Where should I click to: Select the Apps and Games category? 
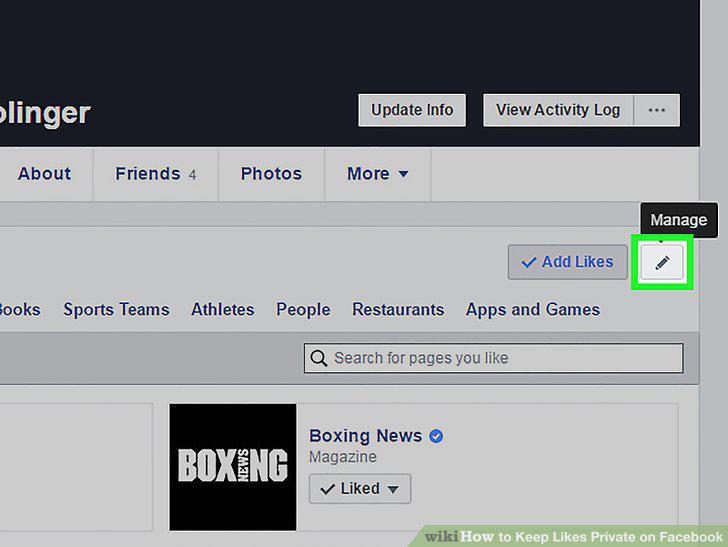tap(533, 309)
